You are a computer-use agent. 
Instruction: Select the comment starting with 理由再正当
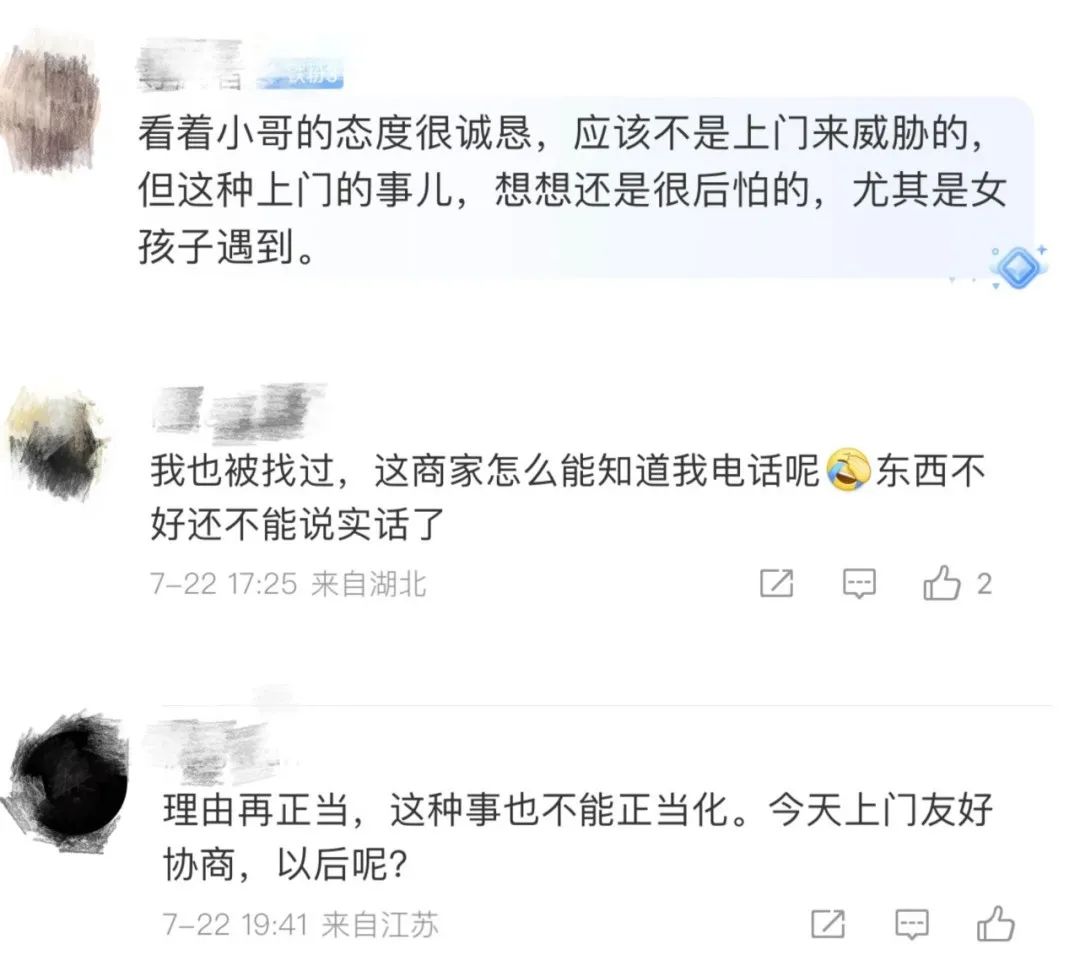pyautogui.click(x=577, y=836)
